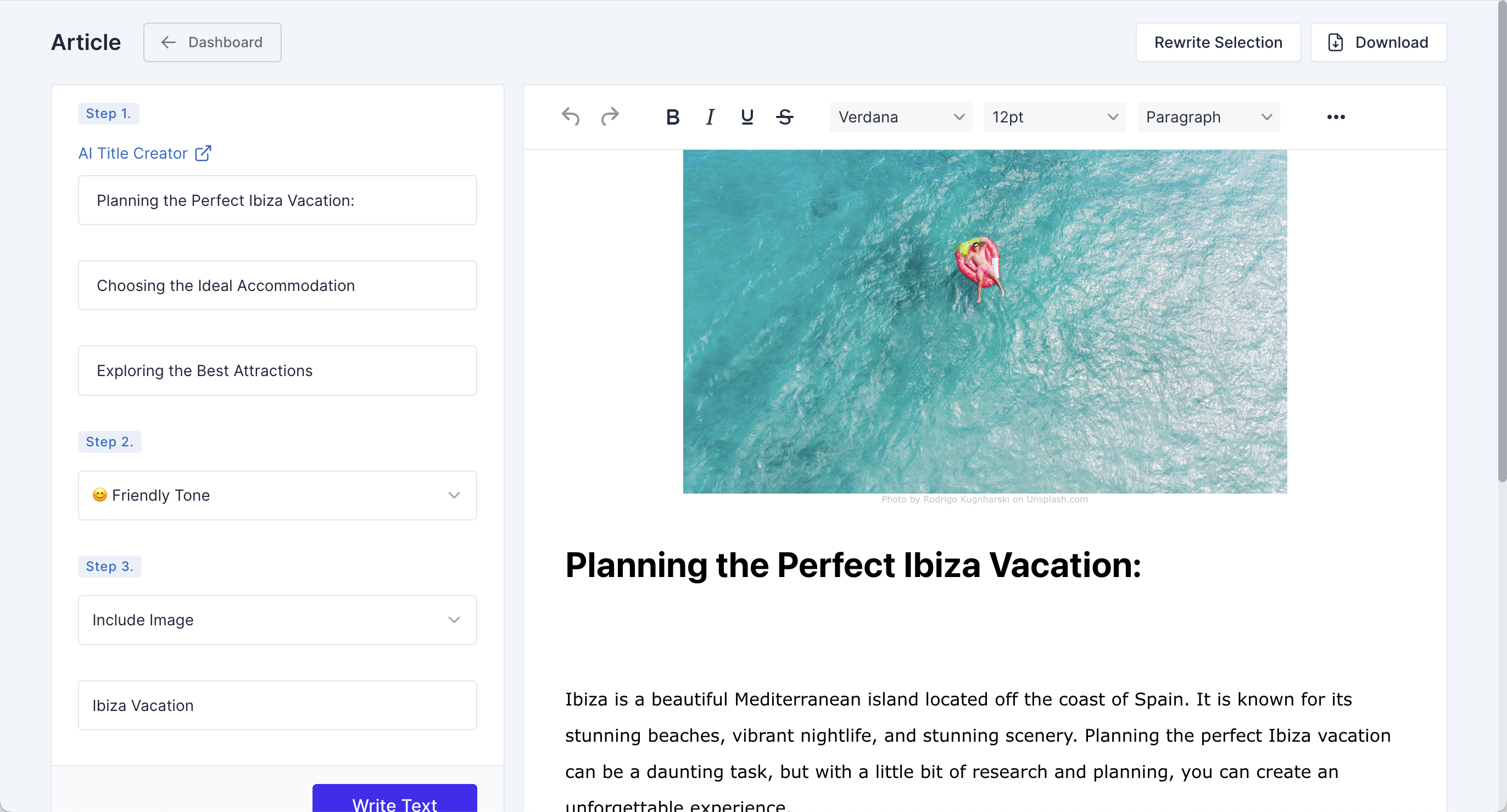Image resolution: width=1507 pixels, height=812 pixels.
Task: Click the Write Text button
Action: click(395, 803)
